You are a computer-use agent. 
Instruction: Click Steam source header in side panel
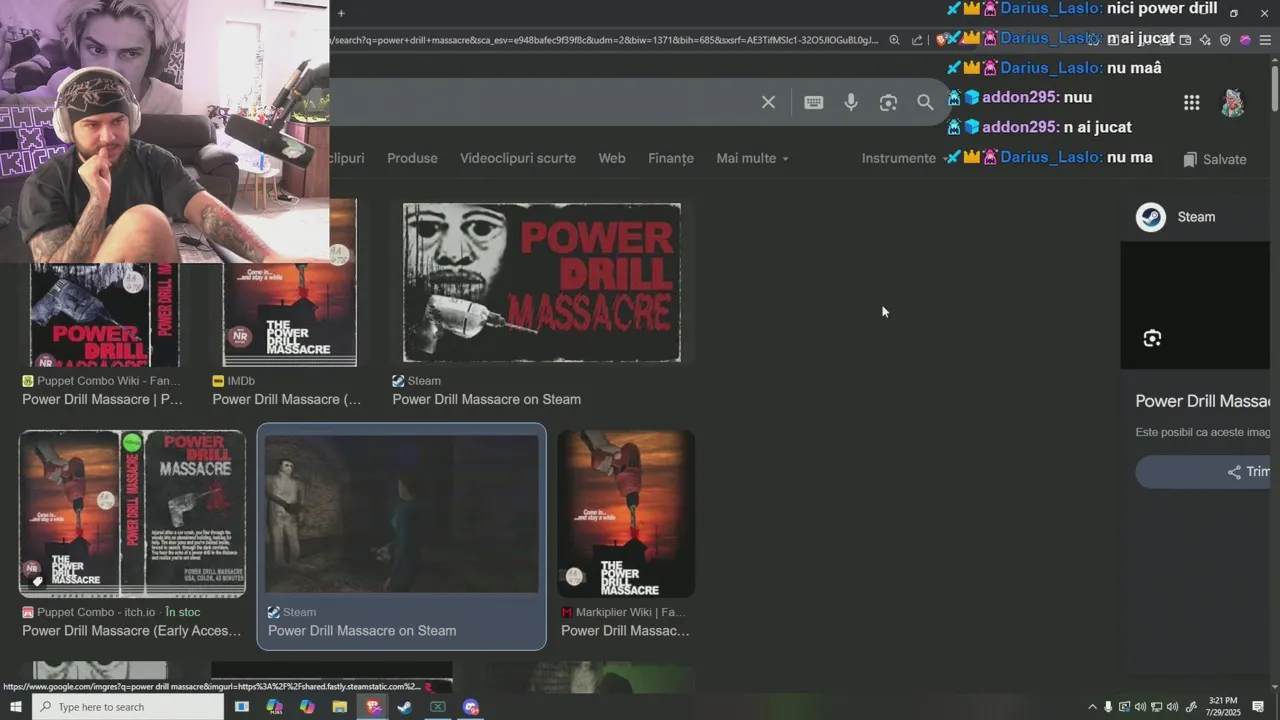pyautogui.click(x=1176, y=217)
